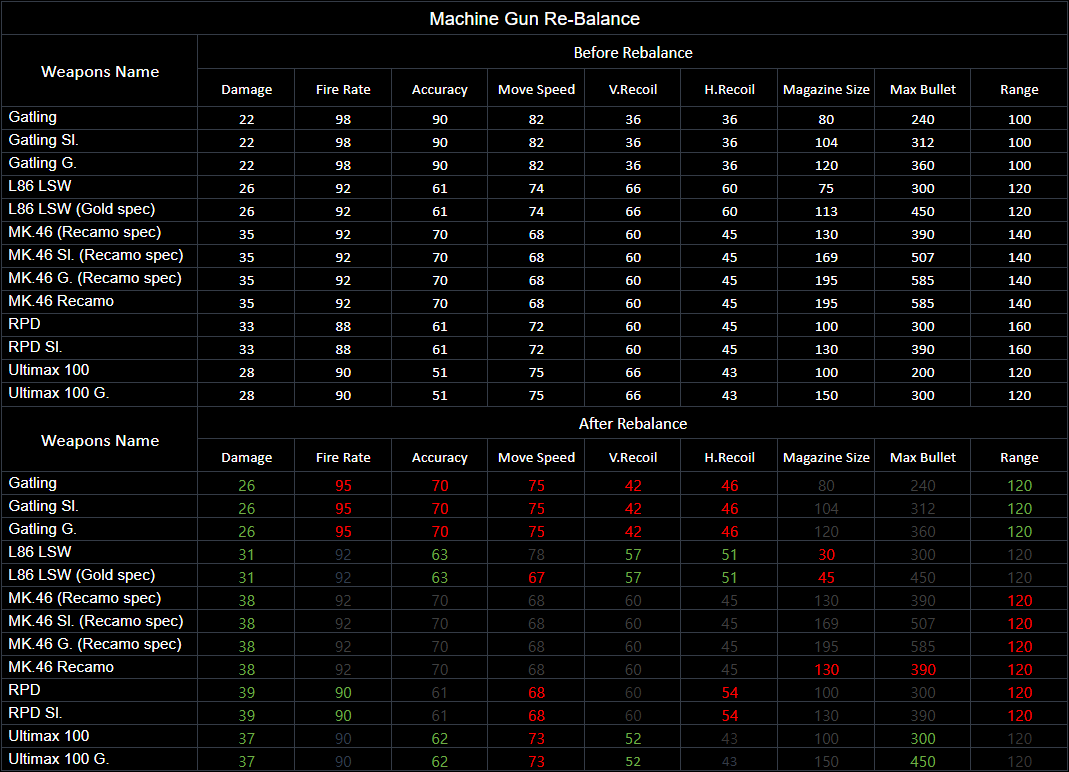Select red 130 Magazine Size for MK.46 Recamo
The image size is (1069, 772).
(x=826, y=670)
